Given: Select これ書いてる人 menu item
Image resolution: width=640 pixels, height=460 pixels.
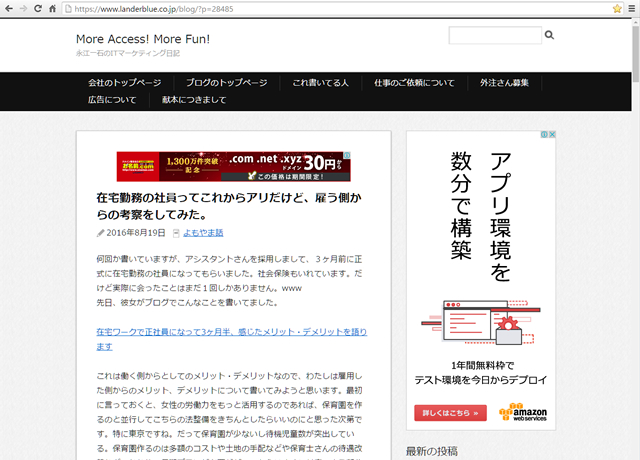Looking at the screenshot, I should click(320, 83).
